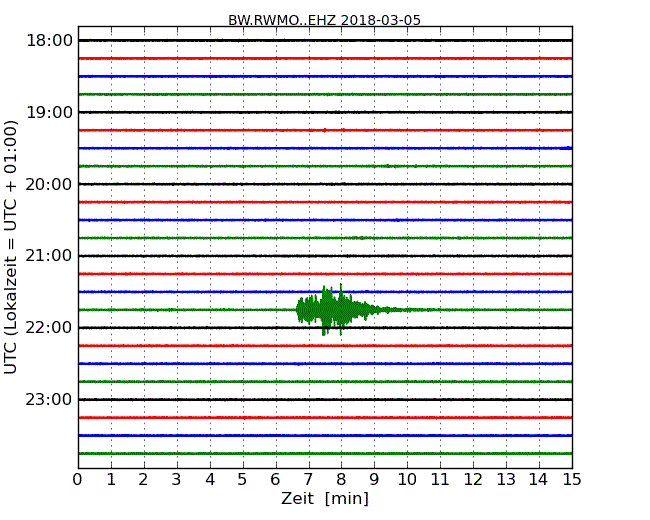Viewport: 650px width, 520px height.
Task: Click x-axis tick label 8
Action: pyautogui.click(x=341, y=480)
